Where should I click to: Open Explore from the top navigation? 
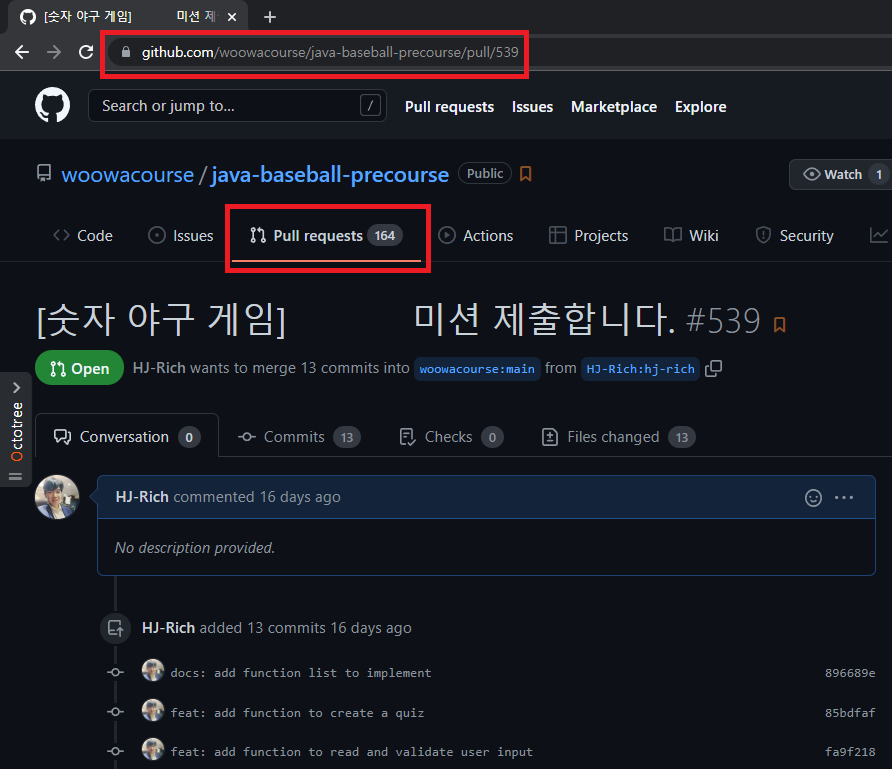coord(700,107)
